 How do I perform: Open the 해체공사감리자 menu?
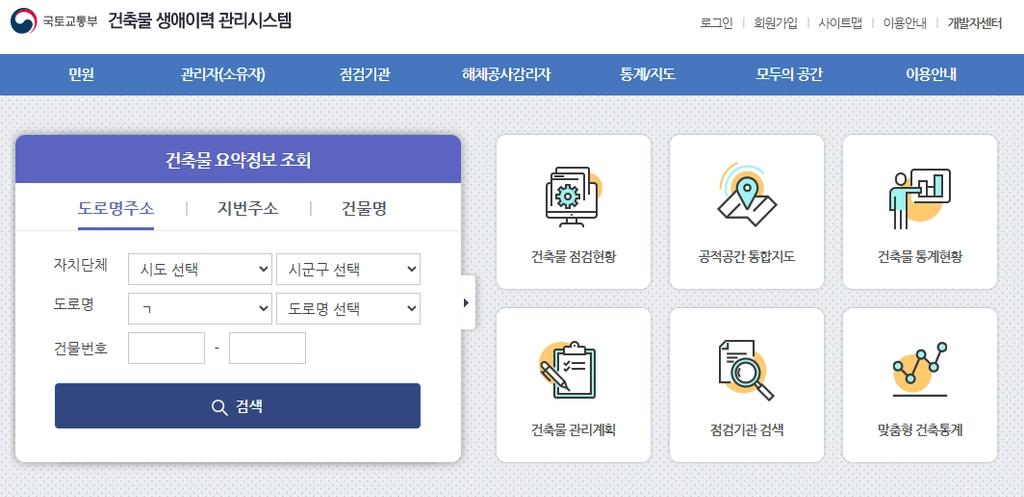click(506, 74)
